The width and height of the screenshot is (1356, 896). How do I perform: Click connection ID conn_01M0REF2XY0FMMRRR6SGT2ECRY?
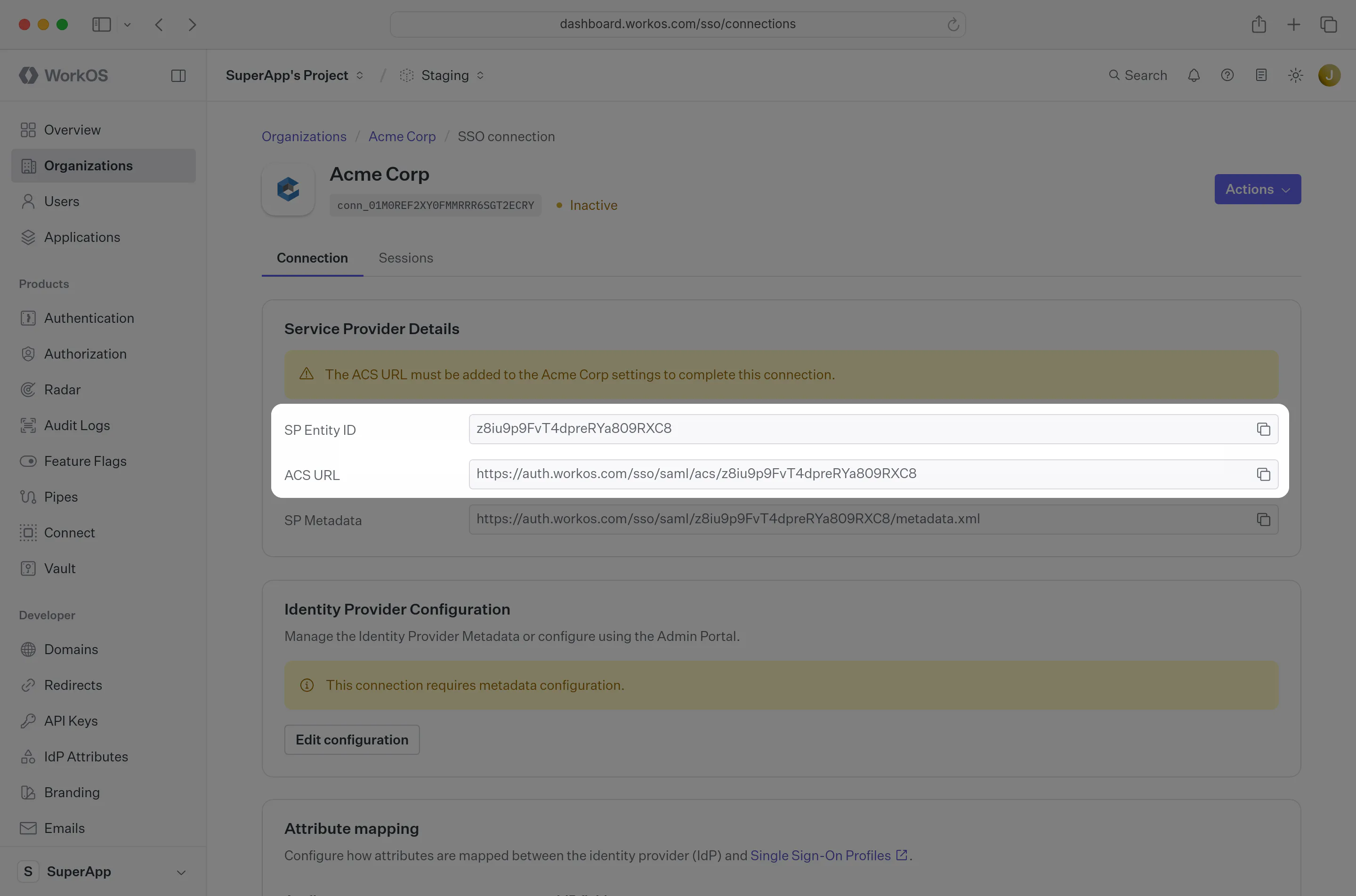click(x=436, y=206)
